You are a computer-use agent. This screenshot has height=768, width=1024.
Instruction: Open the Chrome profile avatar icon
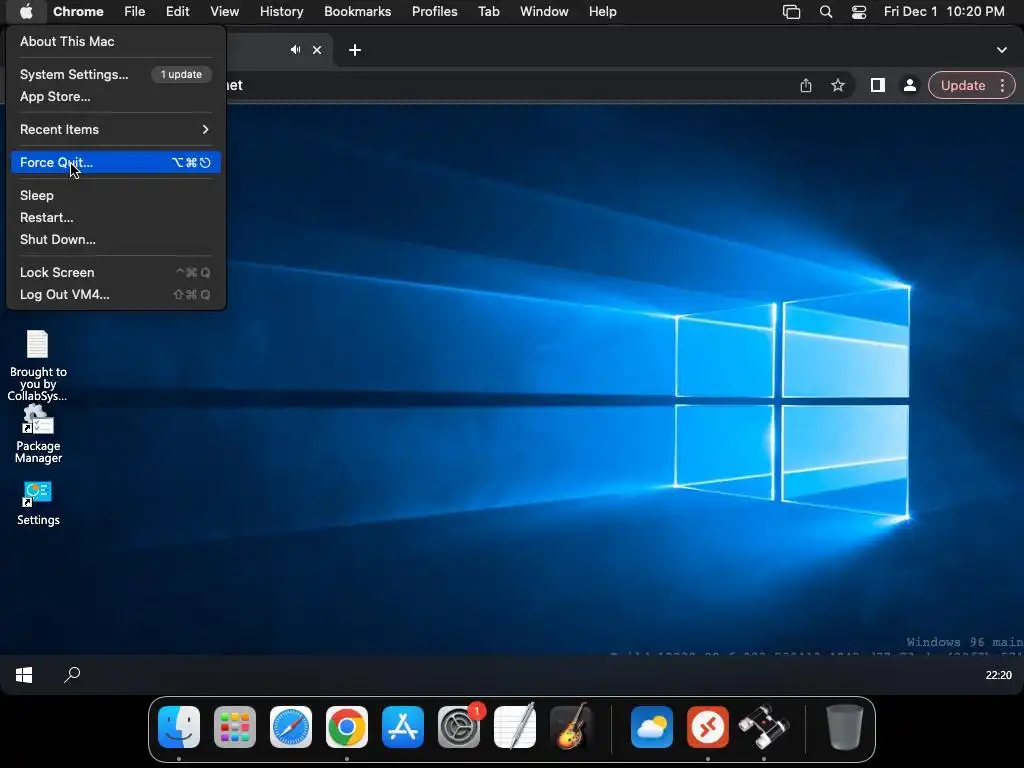(909, 86)
